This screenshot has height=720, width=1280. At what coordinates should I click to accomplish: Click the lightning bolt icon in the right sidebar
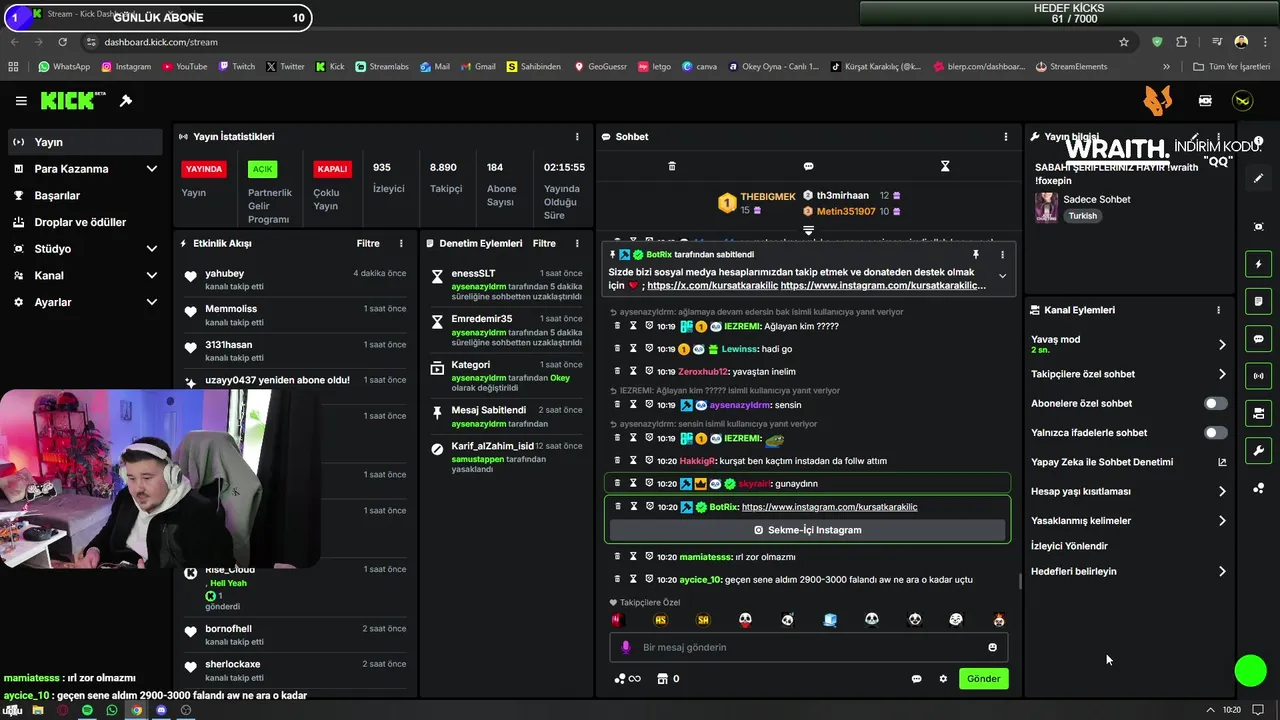point(1259,265)
